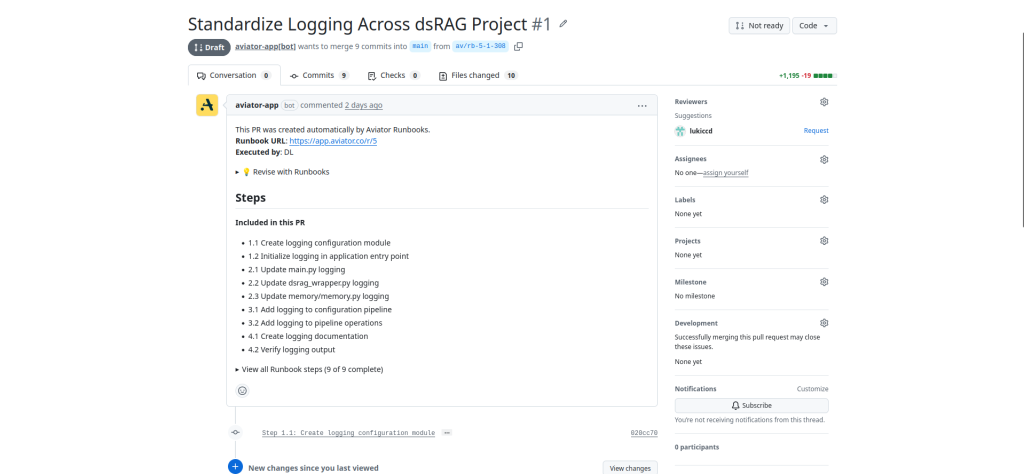Screen dimensions: 1024x474
Task: Switch to the Files changed tab
Action: pyautogui.click(x=478, y=75)
